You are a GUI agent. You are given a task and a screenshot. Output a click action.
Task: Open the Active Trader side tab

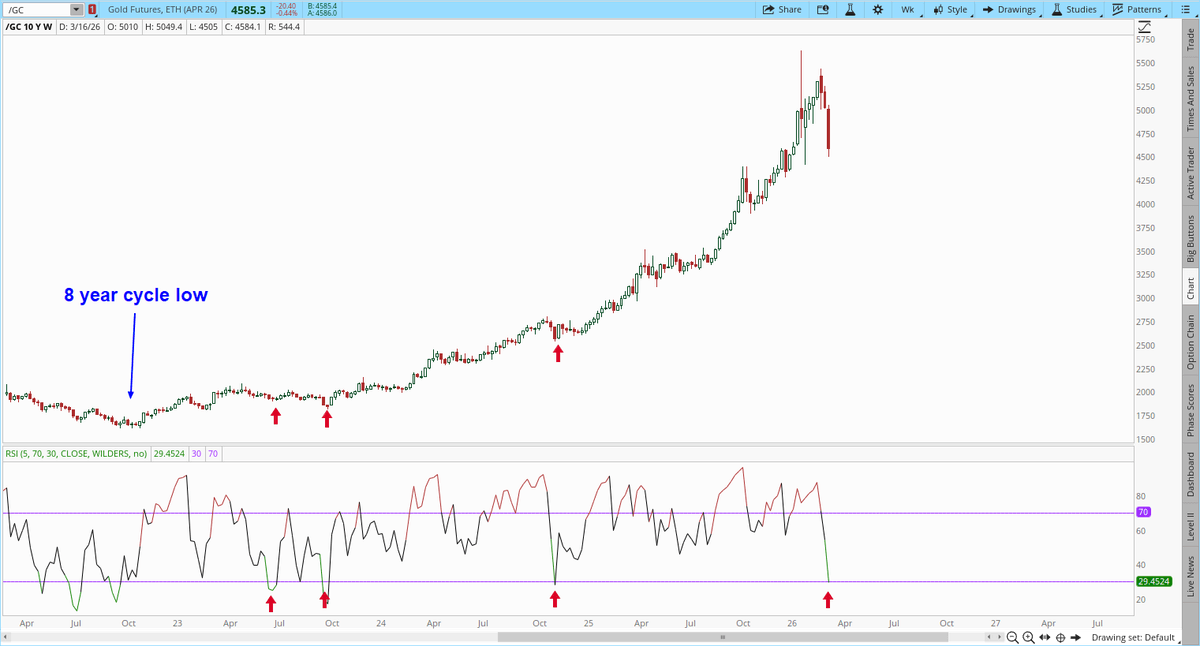1190,173
